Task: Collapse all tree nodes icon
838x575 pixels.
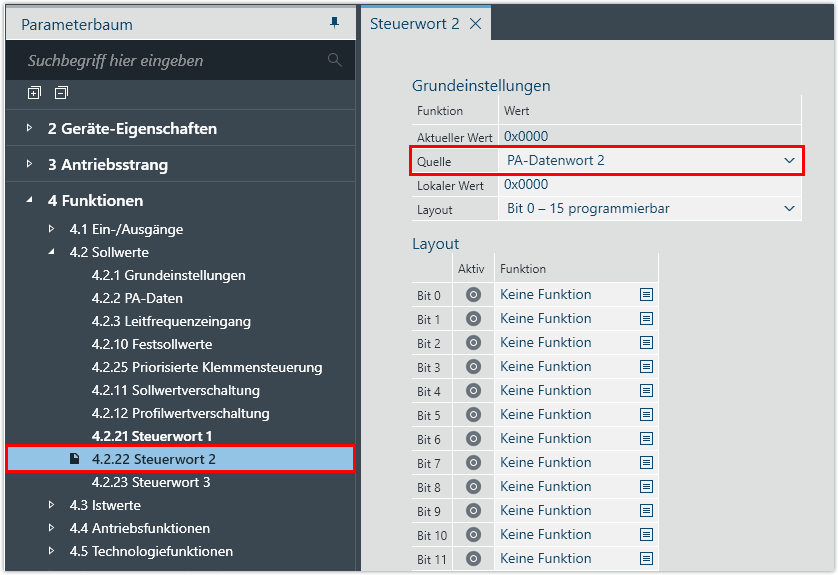Action: click(x=61, y=93)
